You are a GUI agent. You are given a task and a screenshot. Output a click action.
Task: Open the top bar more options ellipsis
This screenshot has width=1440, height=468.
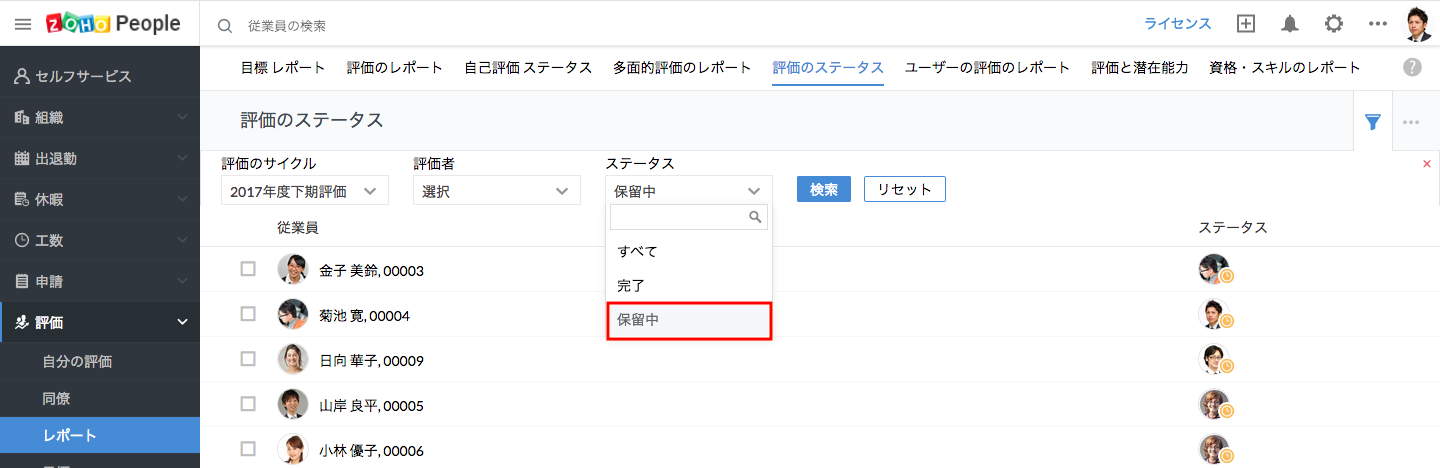coord(1378,24)
